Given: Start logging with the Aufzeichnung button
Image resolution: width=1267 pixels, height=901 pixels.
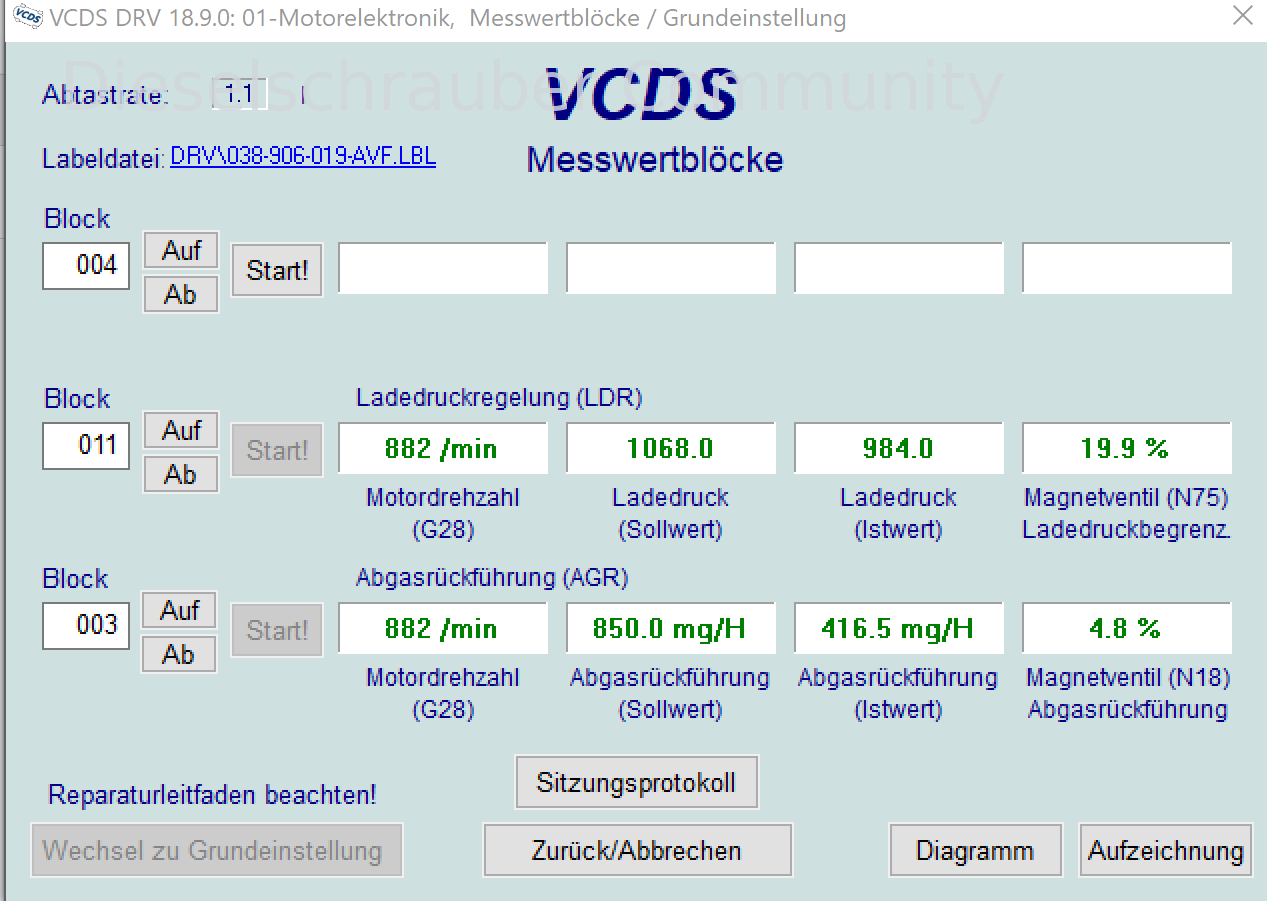Looking at the screenshot, I should 1166,850.
